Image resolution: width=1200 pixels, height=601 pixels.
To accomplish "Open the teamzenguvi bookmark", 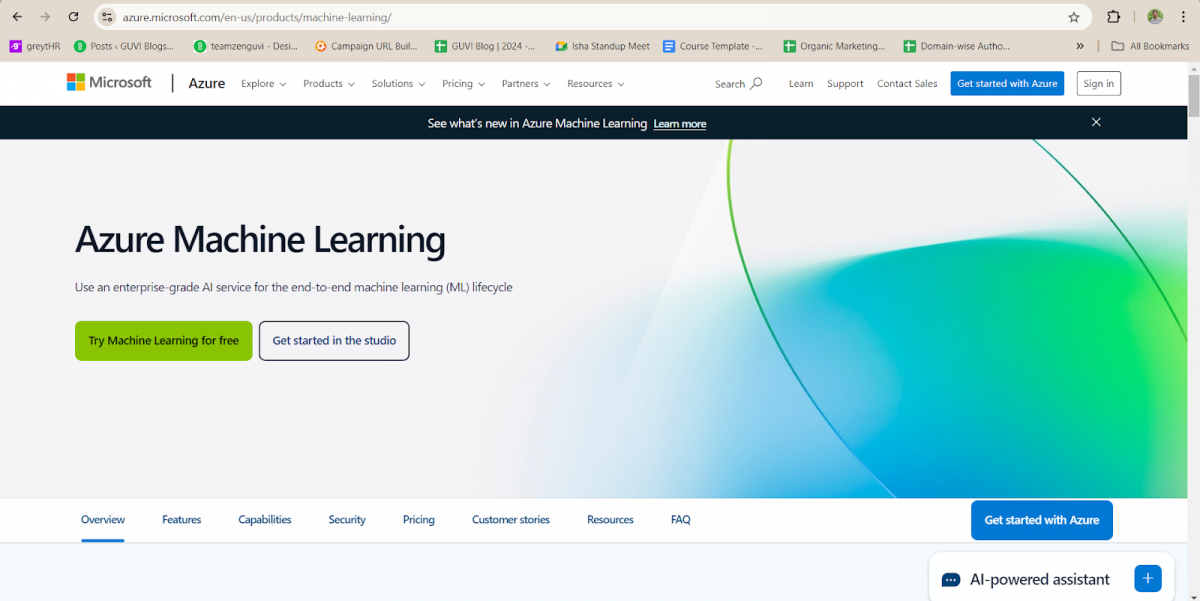I will click(x=246, y=46).
